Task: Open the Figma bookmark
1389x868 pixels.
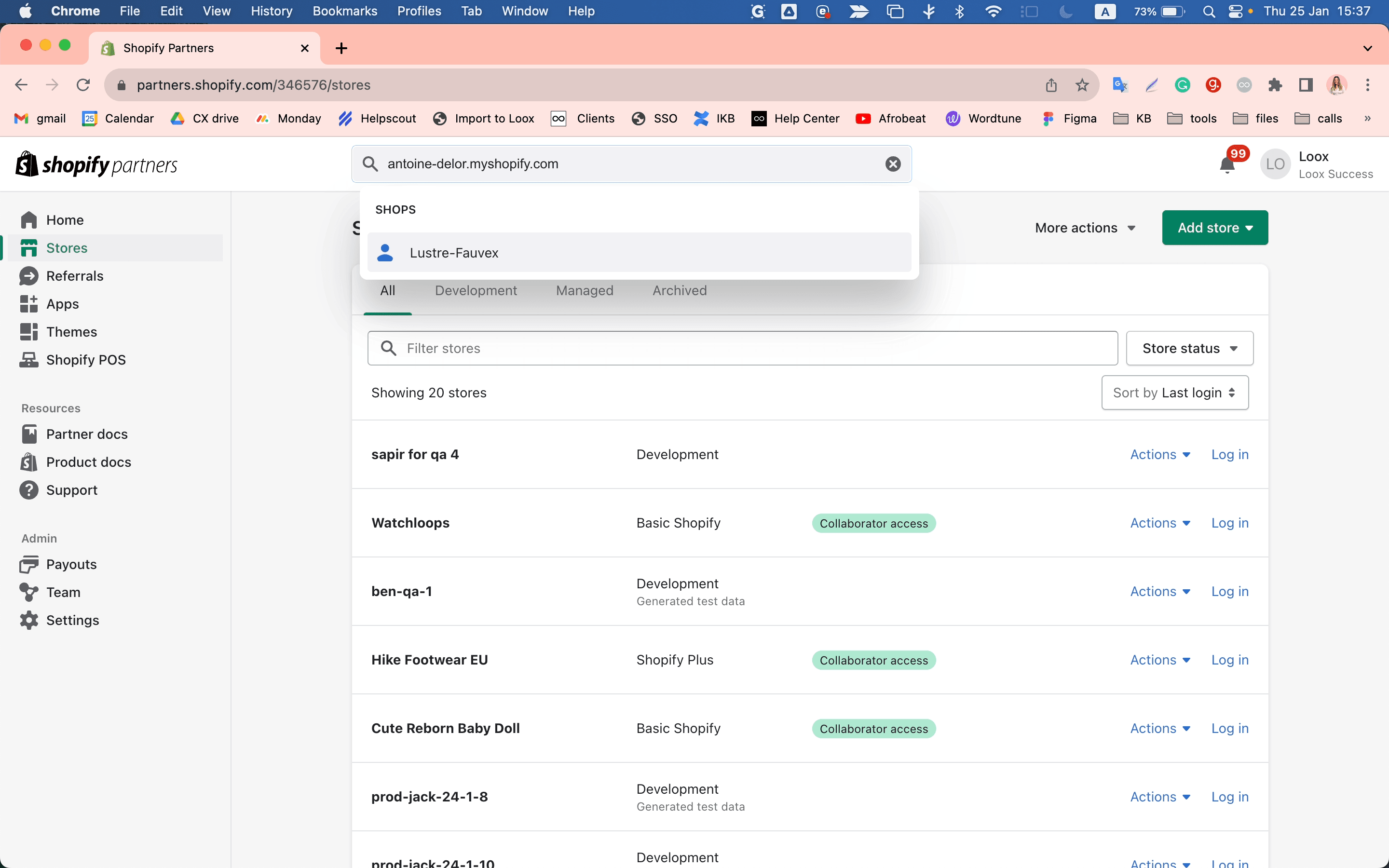Action: 1069,118
